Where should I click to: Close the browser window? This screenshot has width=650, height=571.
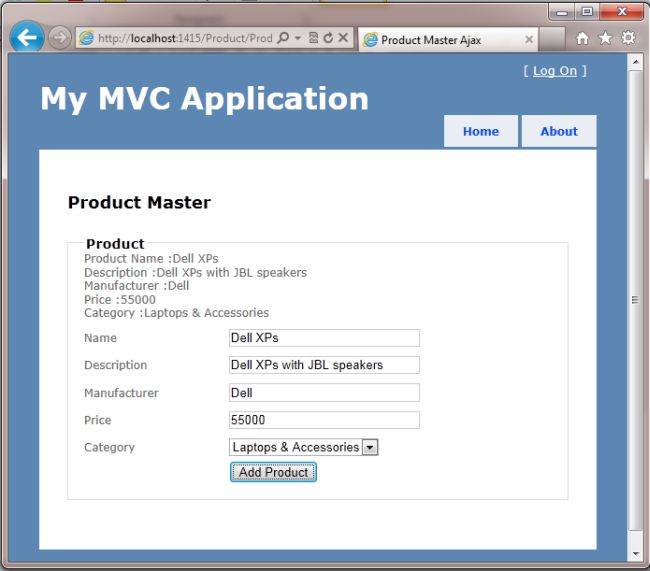click(x=621, y=12)
